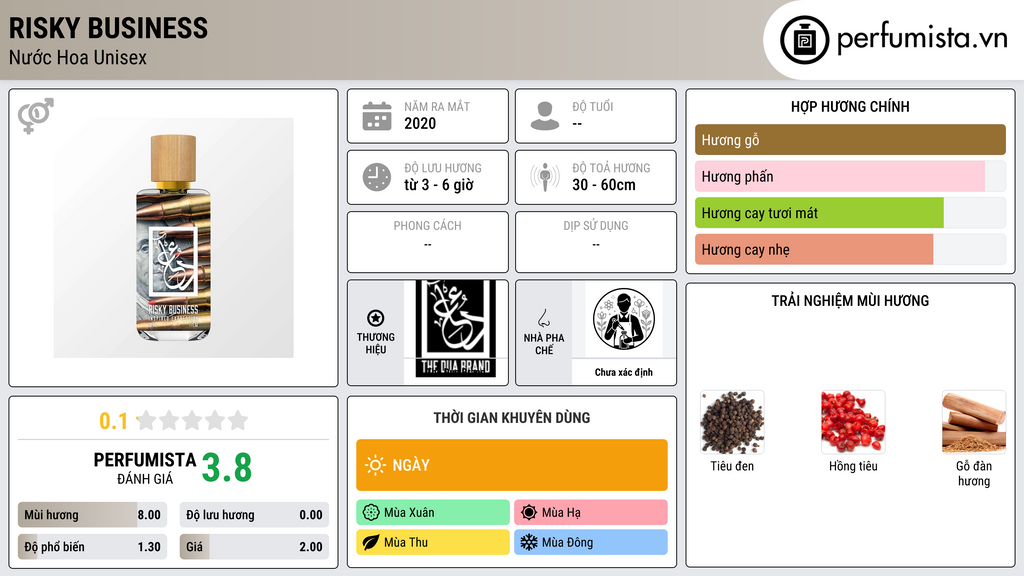1024x576 pixels.
Task: Click the Hương cay nhẹ accord bar
Action: click(850, 249)
